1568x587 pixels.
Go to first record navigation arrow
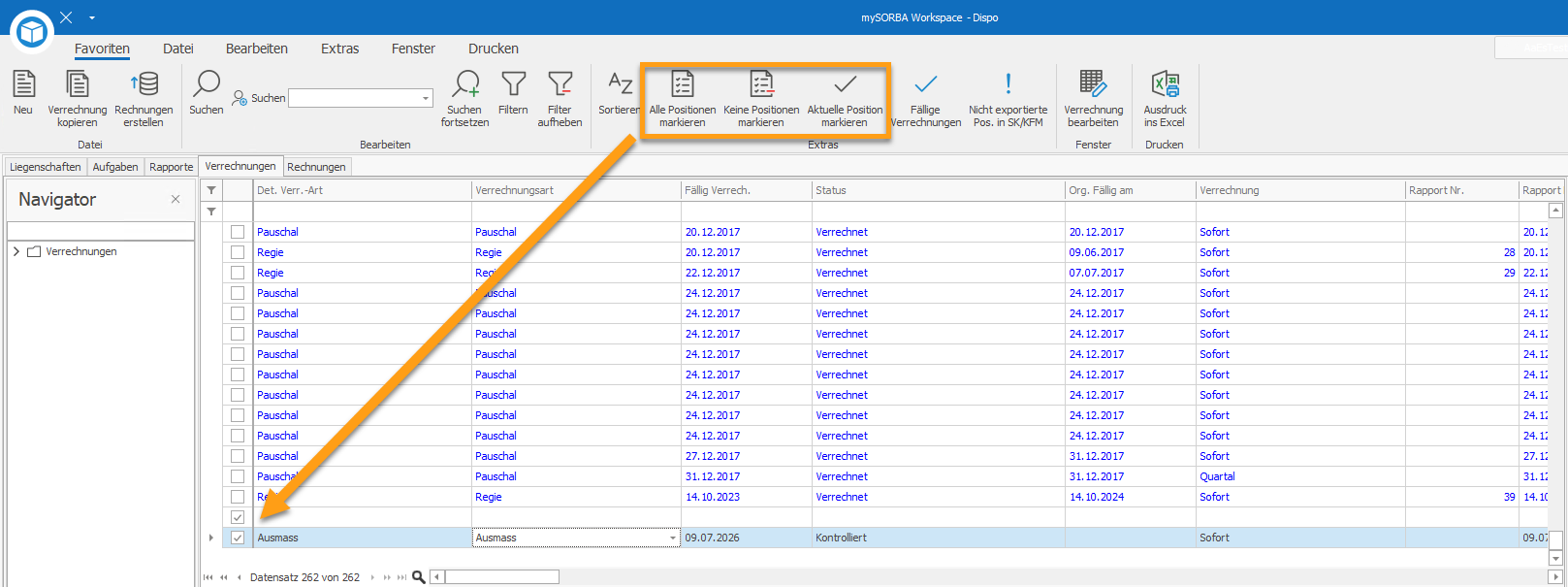[x=208, y=577]
